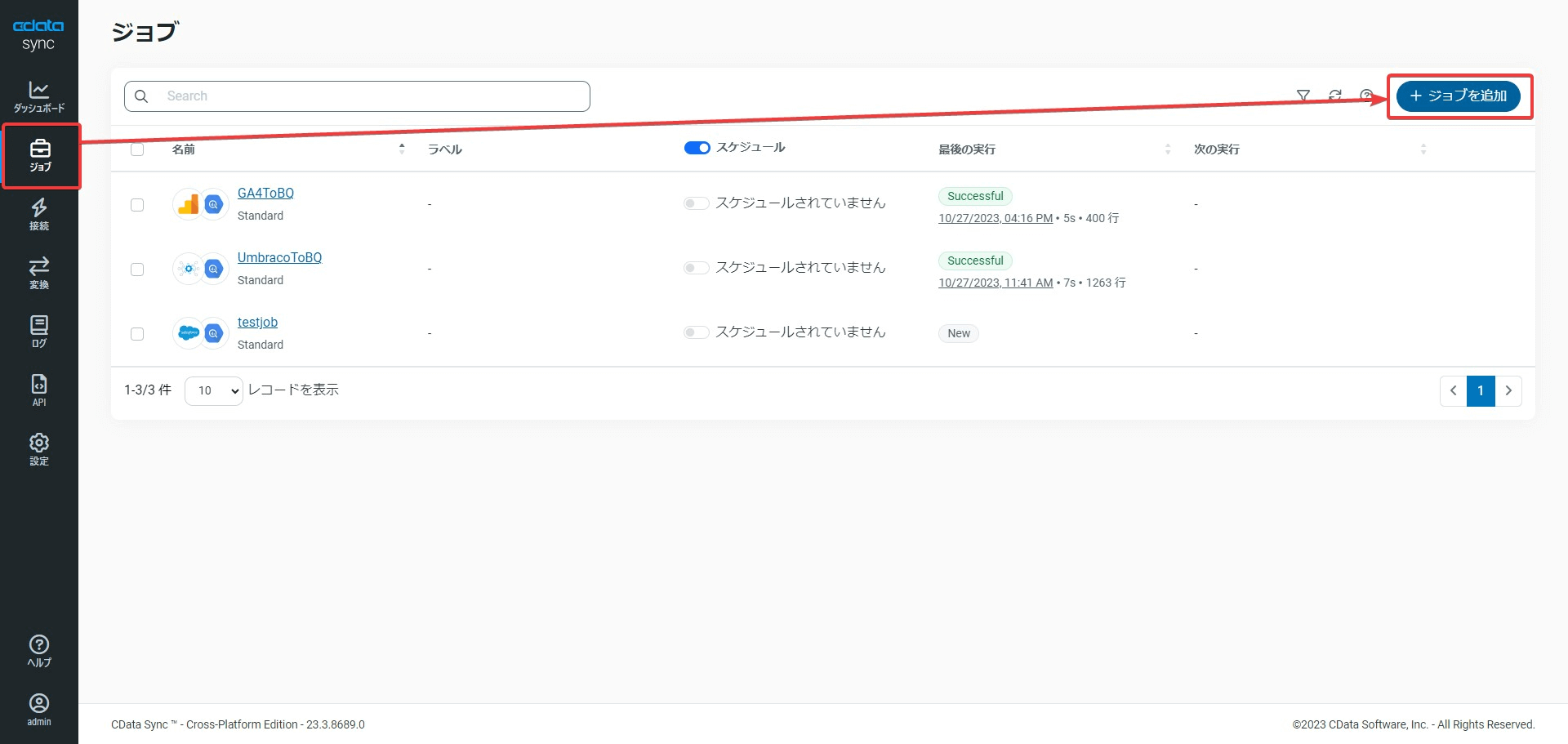Open the Help (ヘルプ) sidebar icon
Viewport: 1568px width, 744px height.
pos(38,651)
